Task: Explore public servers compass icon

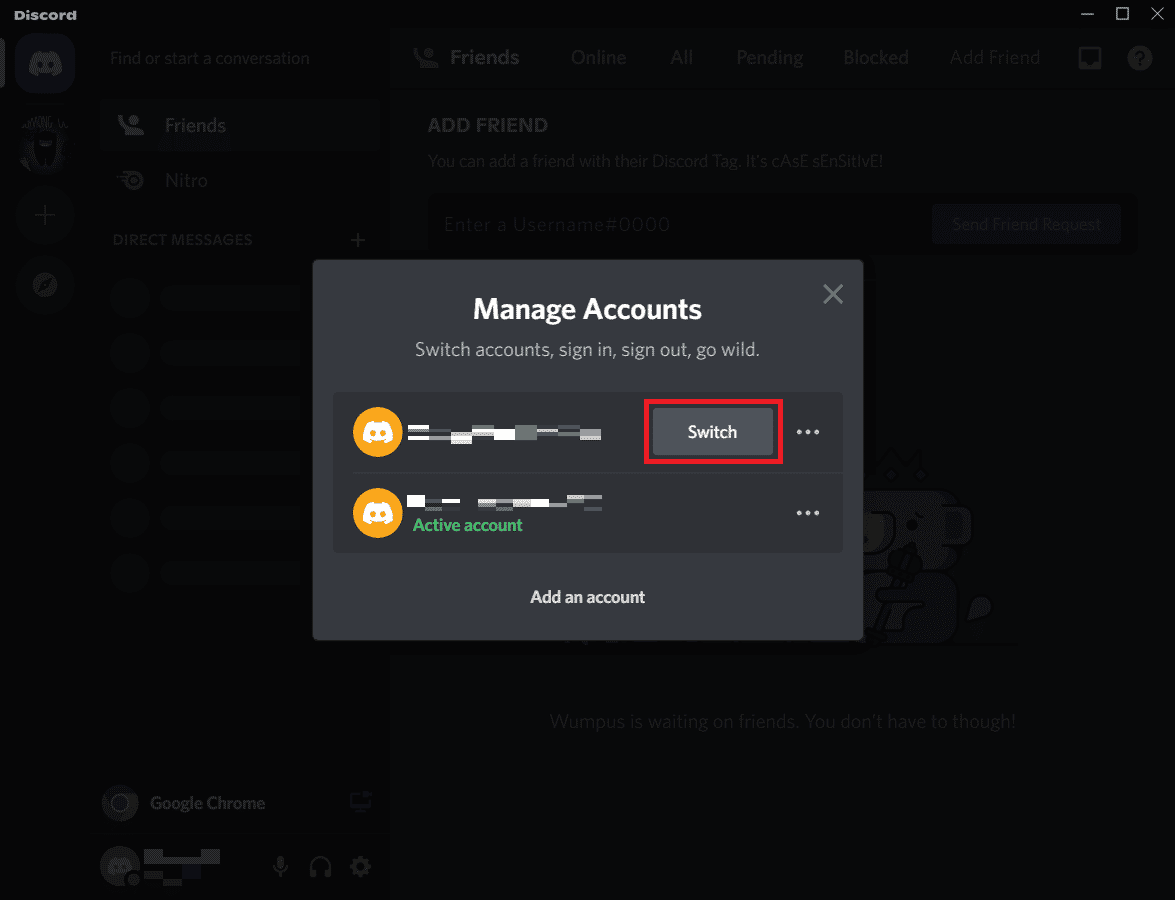Action: pyautogui.click(x=45, y=285)
